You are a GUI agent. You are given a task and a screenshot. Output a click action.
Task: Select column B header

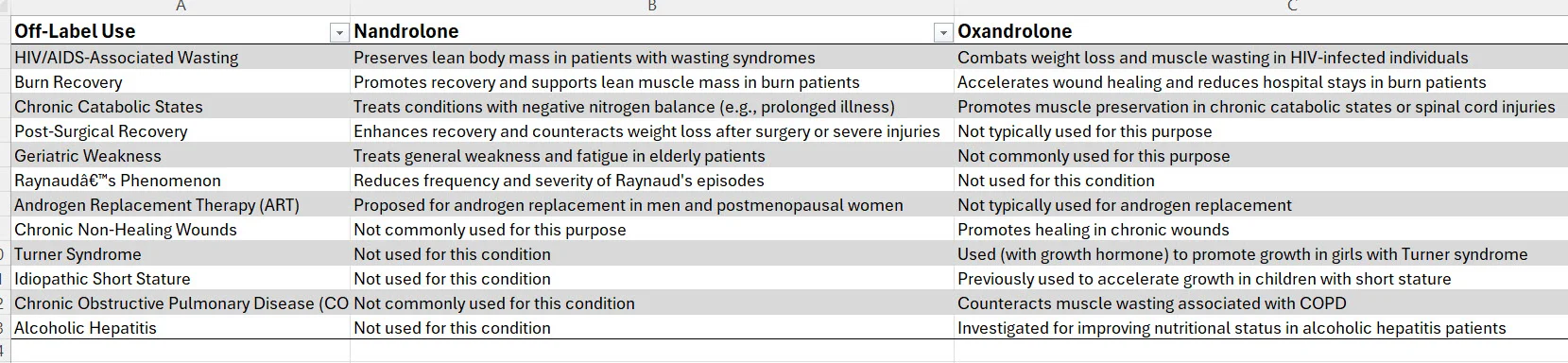[x=652, y=7]
